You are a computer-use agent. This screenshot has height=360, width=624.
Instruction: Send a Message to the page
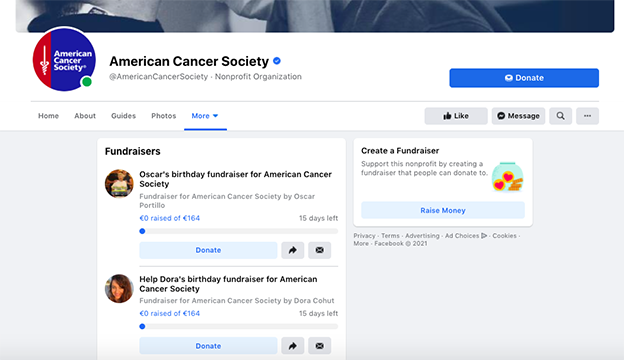point(518,116)
